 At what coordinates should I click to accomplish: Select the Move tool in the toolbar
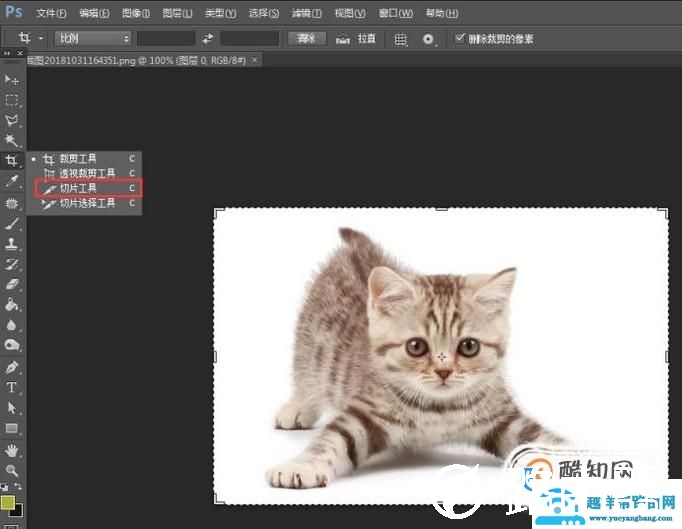[x=12, y=79]
